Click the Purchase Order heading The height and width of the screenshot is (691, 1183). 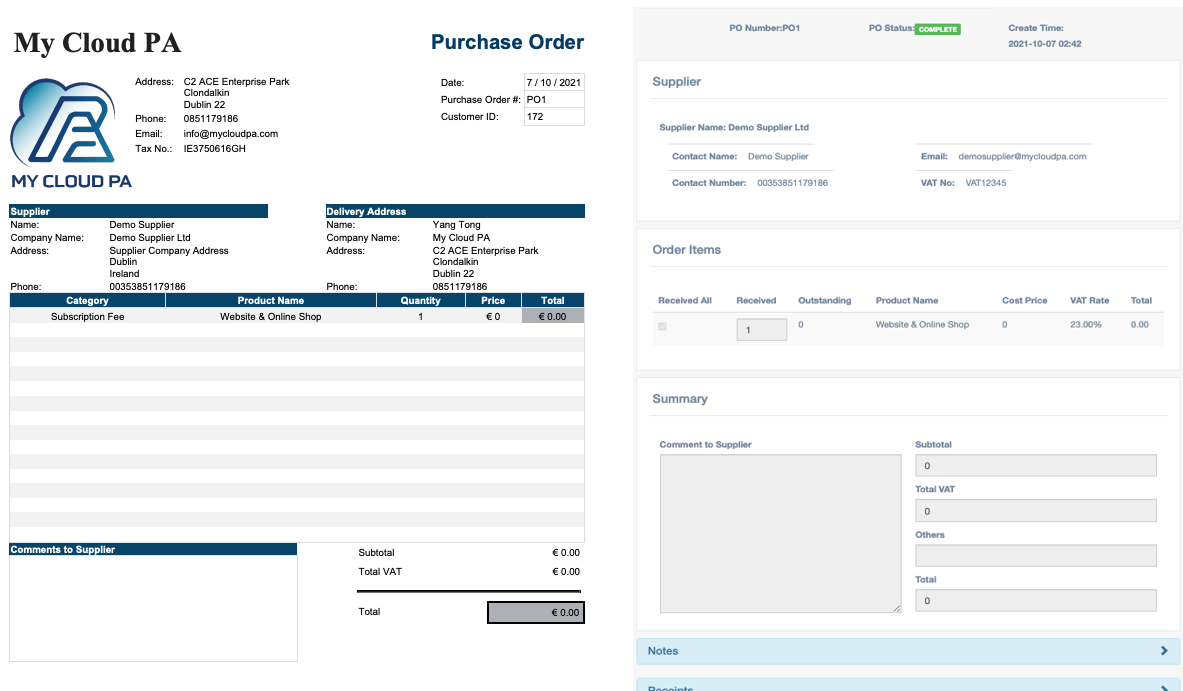[x=507, y=42]
